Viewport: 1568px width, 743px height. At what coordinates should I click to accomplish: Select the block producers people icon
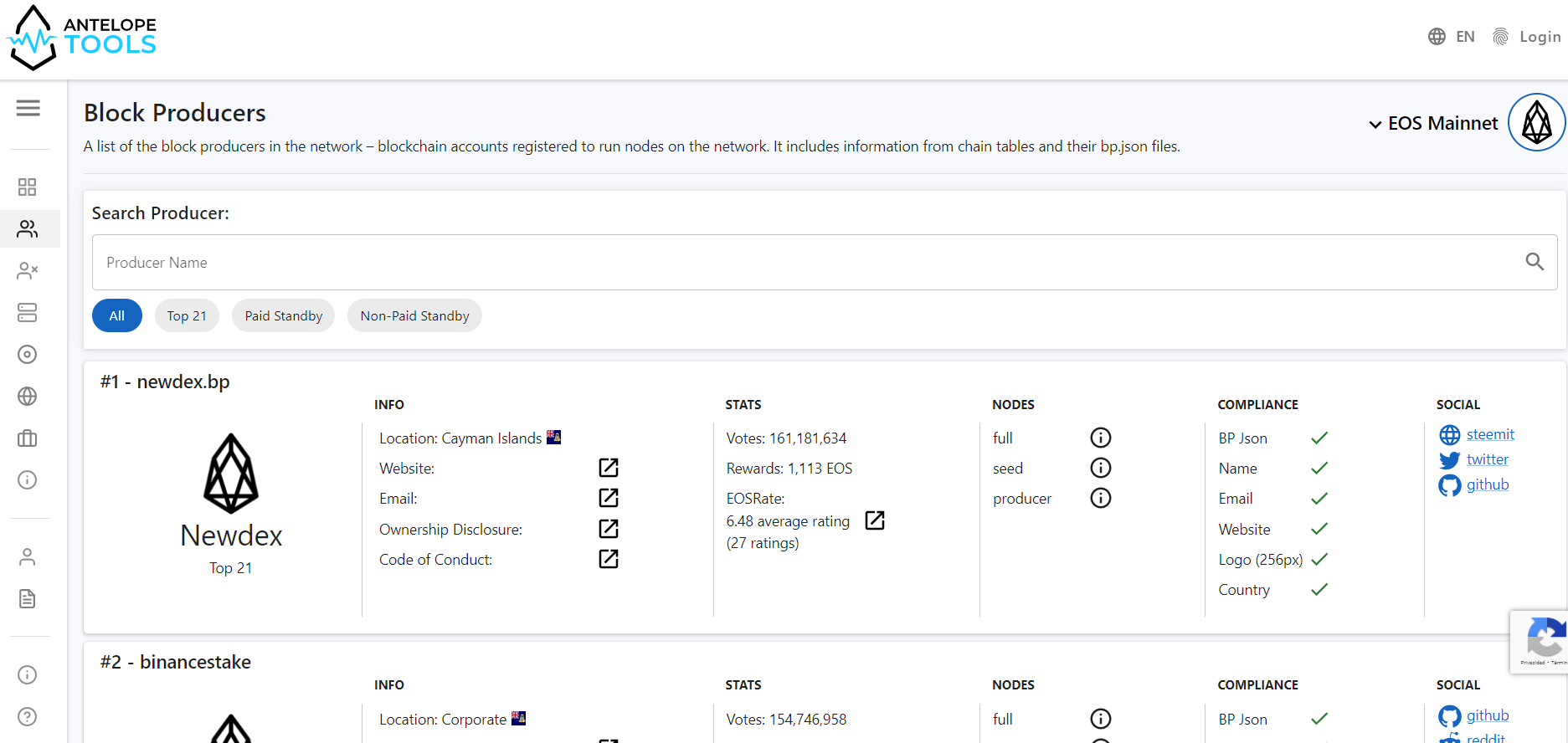(28, 228)
